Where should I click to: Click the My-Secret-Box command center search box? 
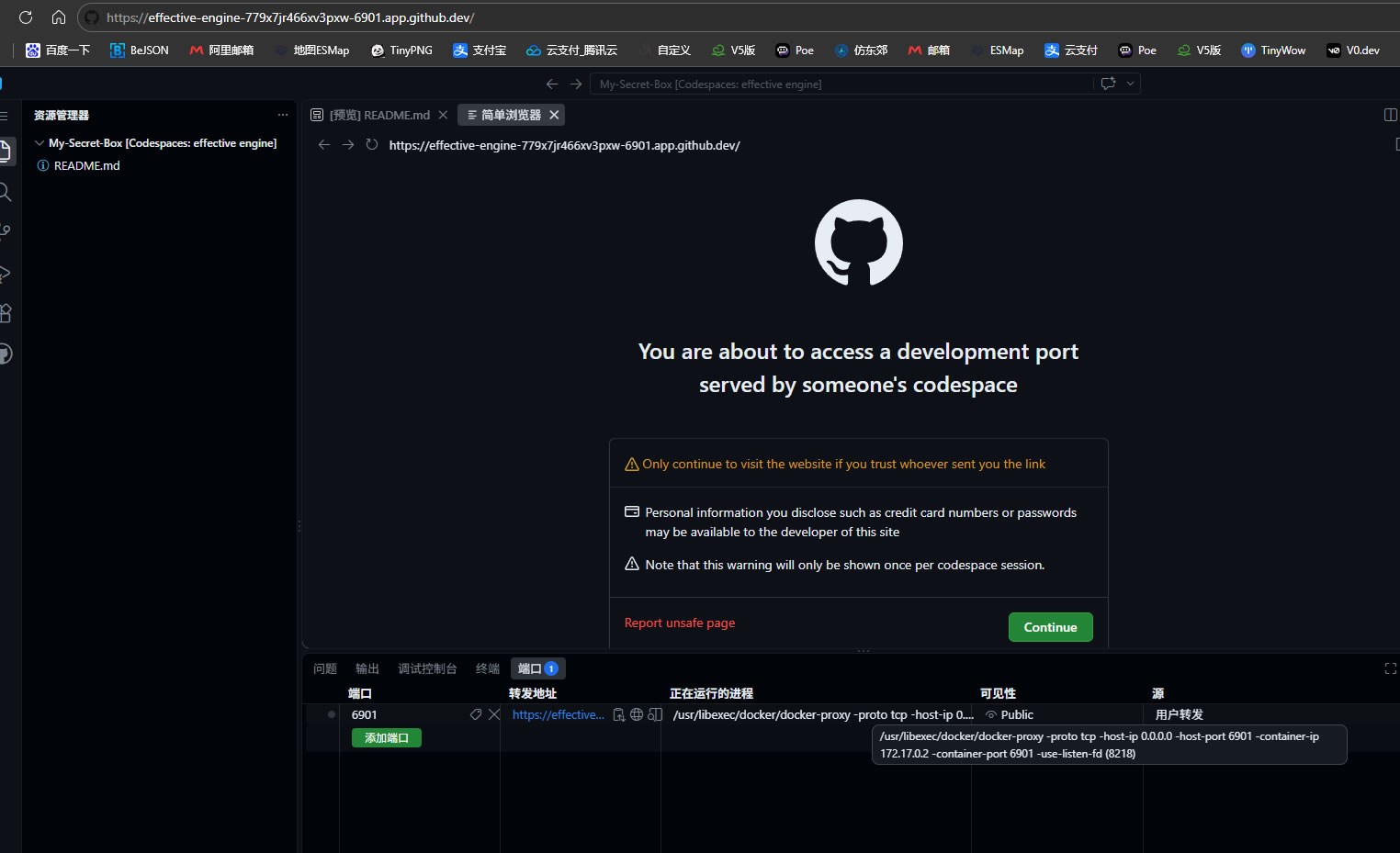point(841,84)
